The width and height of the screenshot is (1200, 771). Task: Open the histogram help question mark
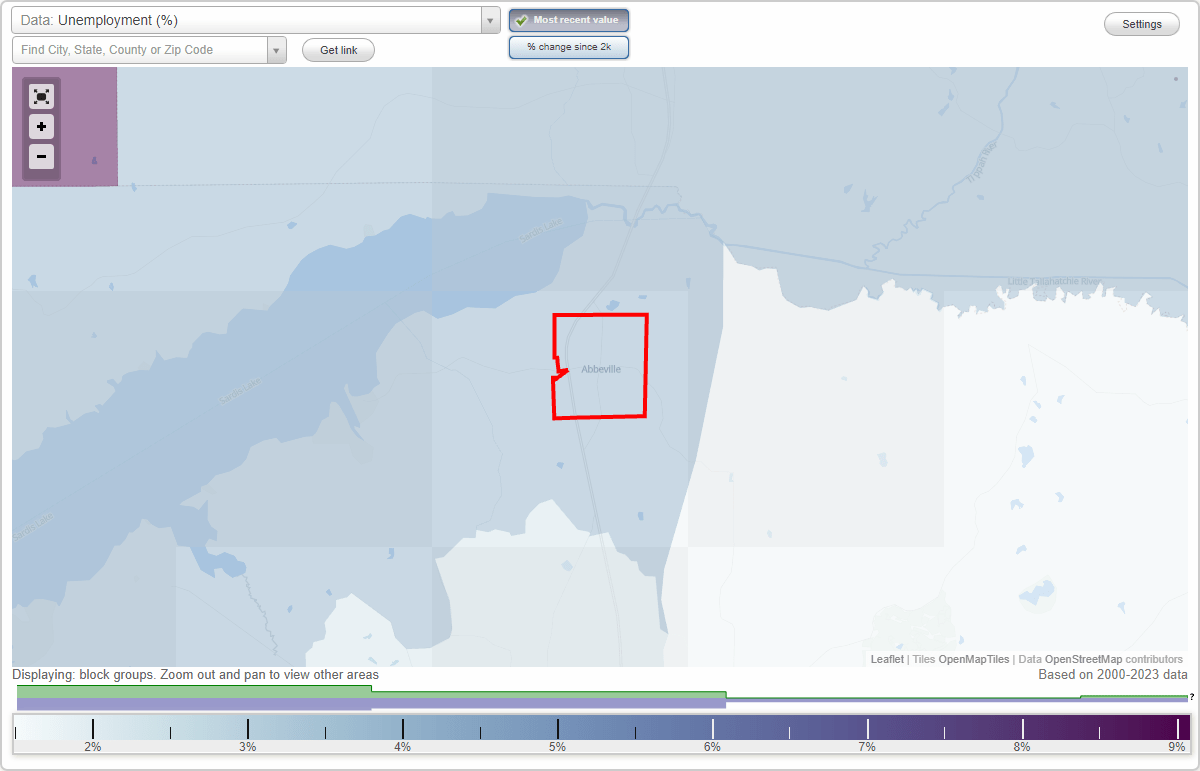coord(1191,697)
